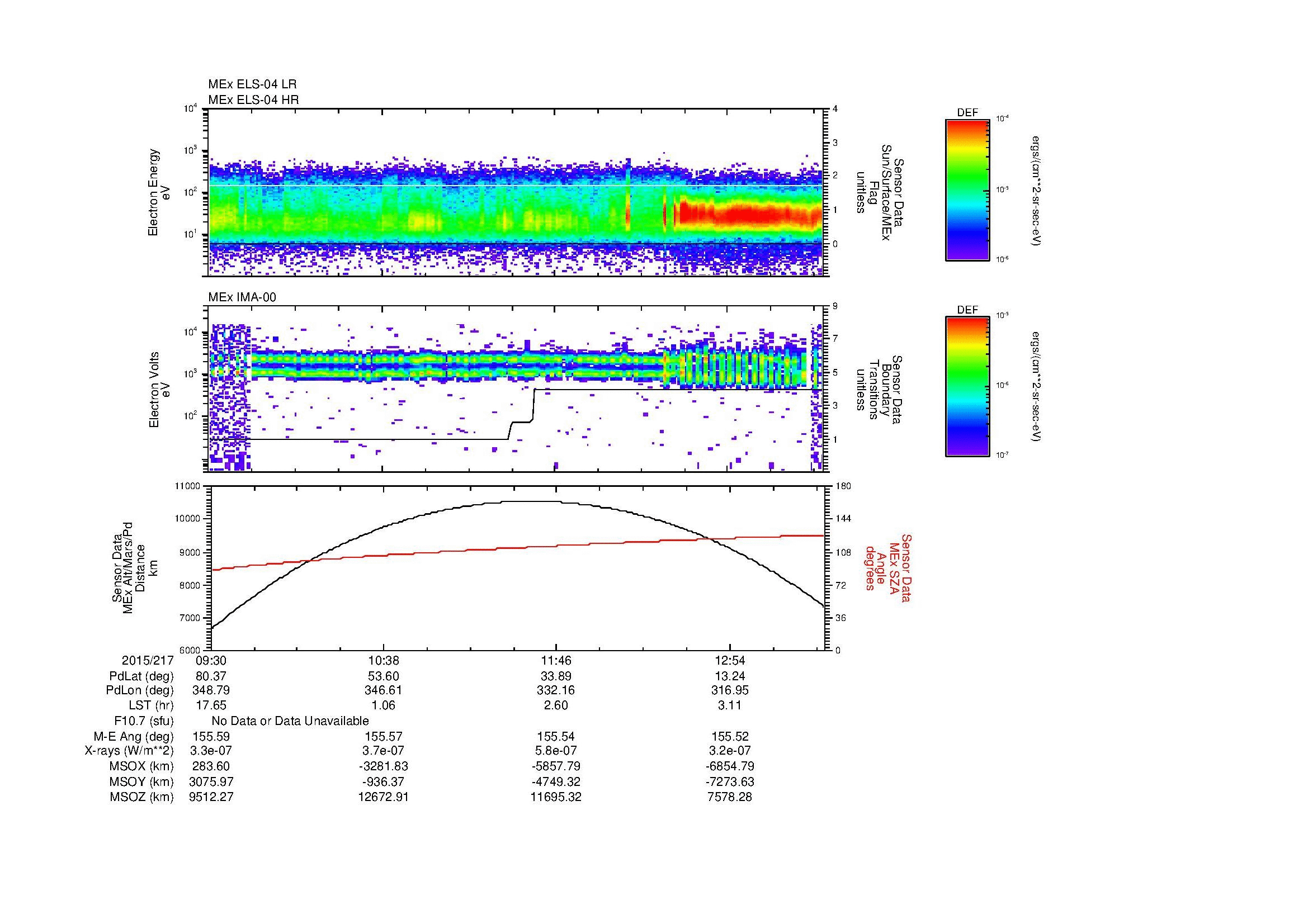Click the 'Electron Energy eV' axis label
This screenshot has width=1308, height=924.
pos(159,192)
